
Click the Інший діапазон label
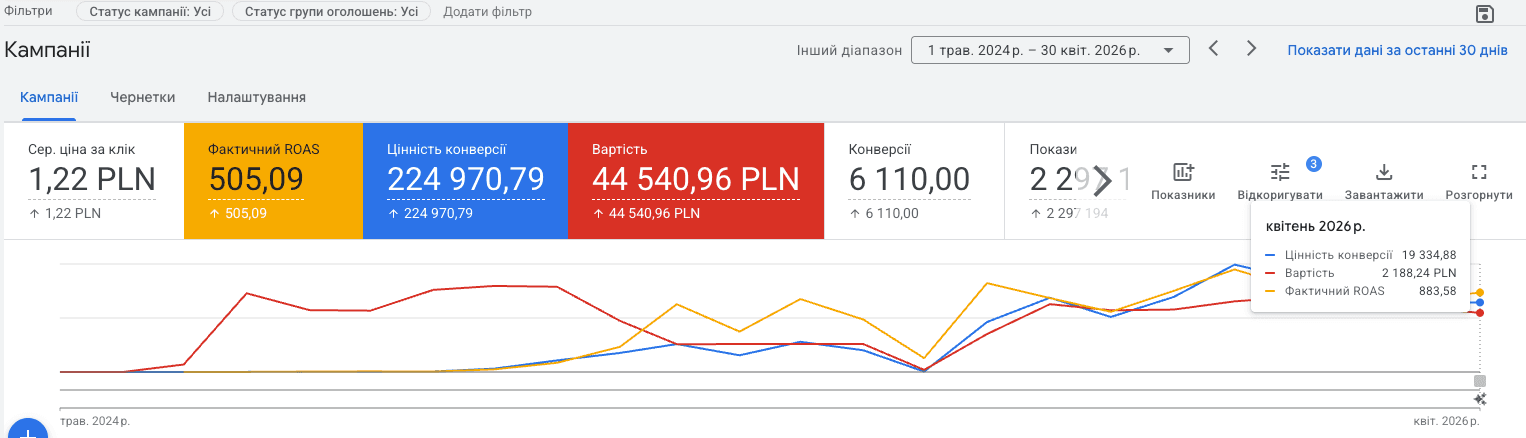850,50
